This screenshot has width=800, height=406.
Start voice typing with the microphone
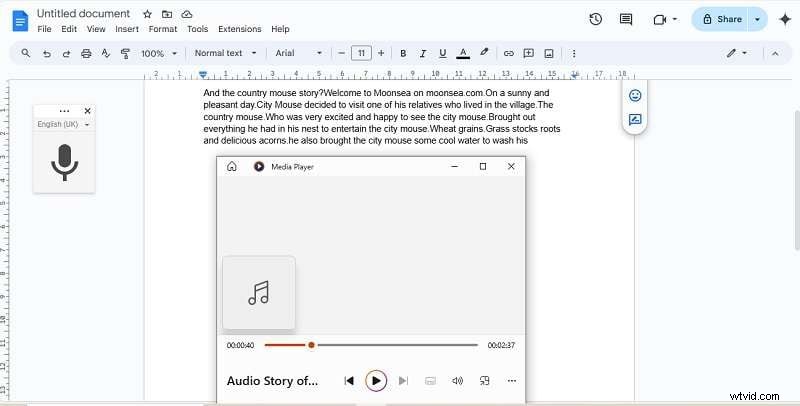pos(64,162)
